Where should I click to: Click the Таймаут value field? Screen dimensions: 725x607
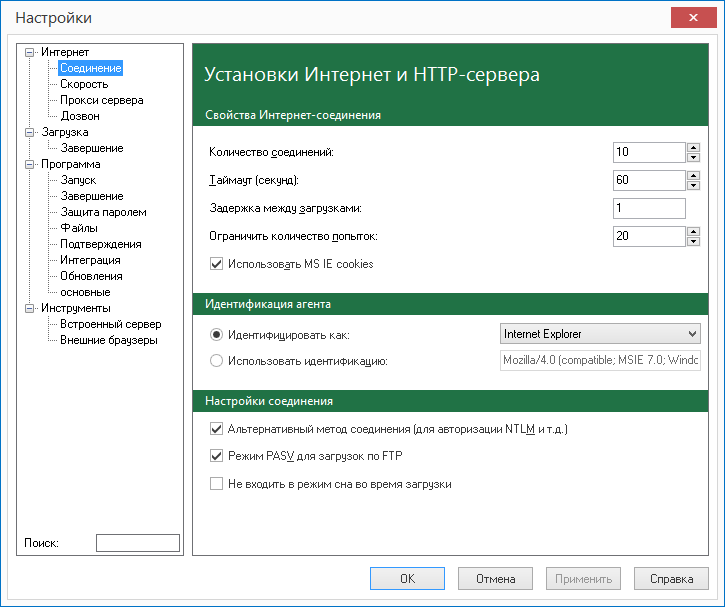(649, 181)
